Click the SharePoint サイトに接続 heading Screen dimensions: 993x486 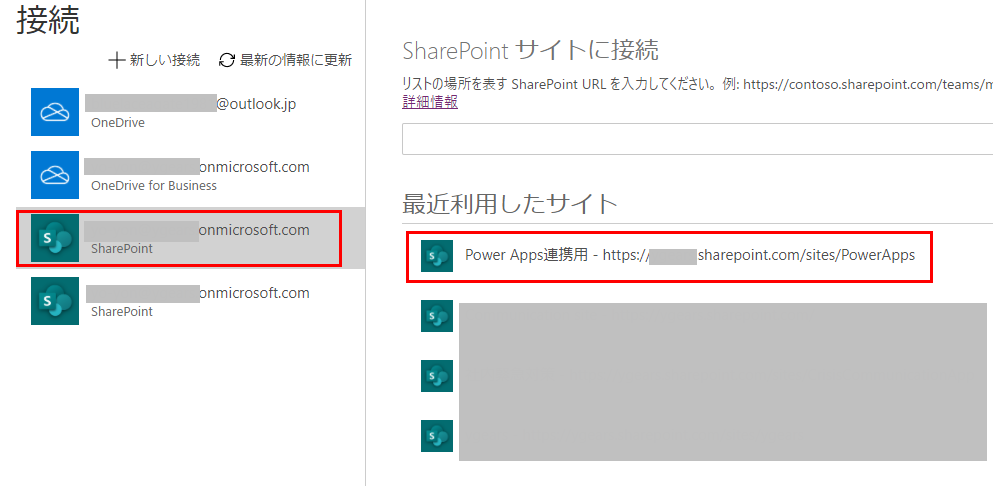pos(530,51)
